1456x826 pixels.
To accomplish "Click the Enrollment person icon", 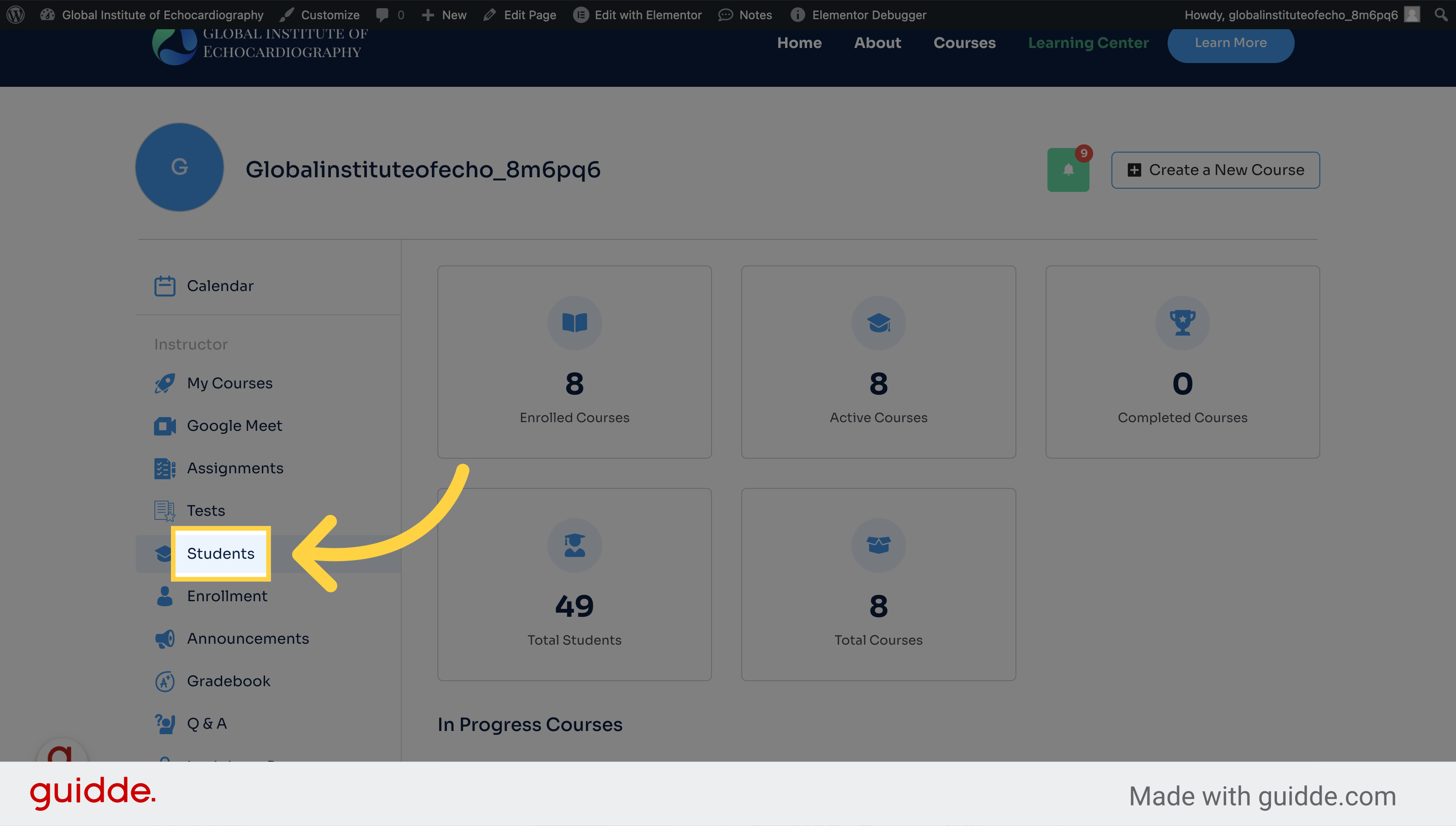I will click(x=165, y=596).
